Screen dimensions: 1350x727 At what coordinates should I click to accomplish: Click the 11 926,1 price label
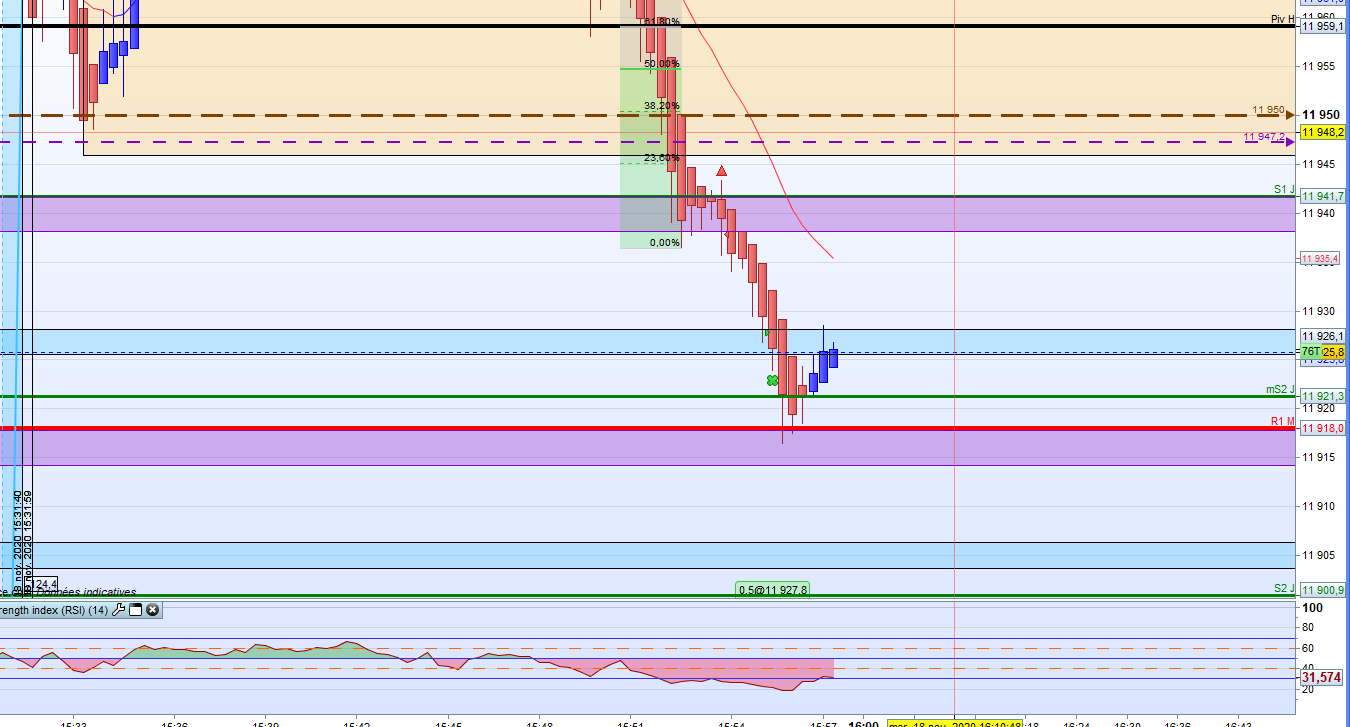(x=1322, y=336)
